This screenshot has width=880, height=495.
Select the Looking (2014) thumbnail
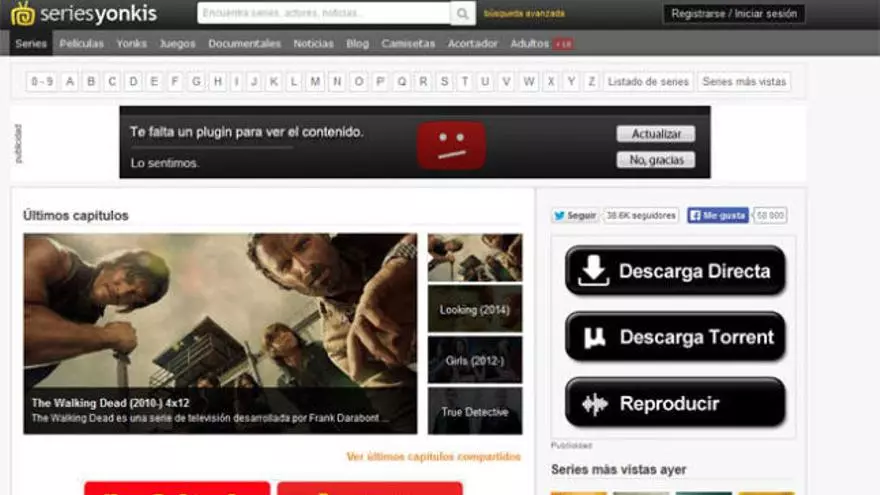(475, 309)
